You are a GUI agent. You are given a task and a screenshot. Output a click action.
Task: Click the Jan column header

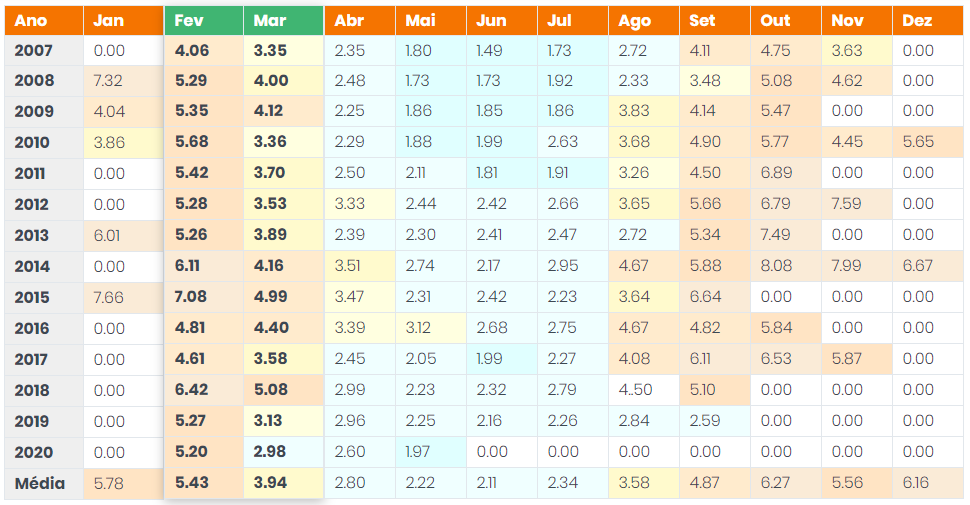tap(124, 20)
